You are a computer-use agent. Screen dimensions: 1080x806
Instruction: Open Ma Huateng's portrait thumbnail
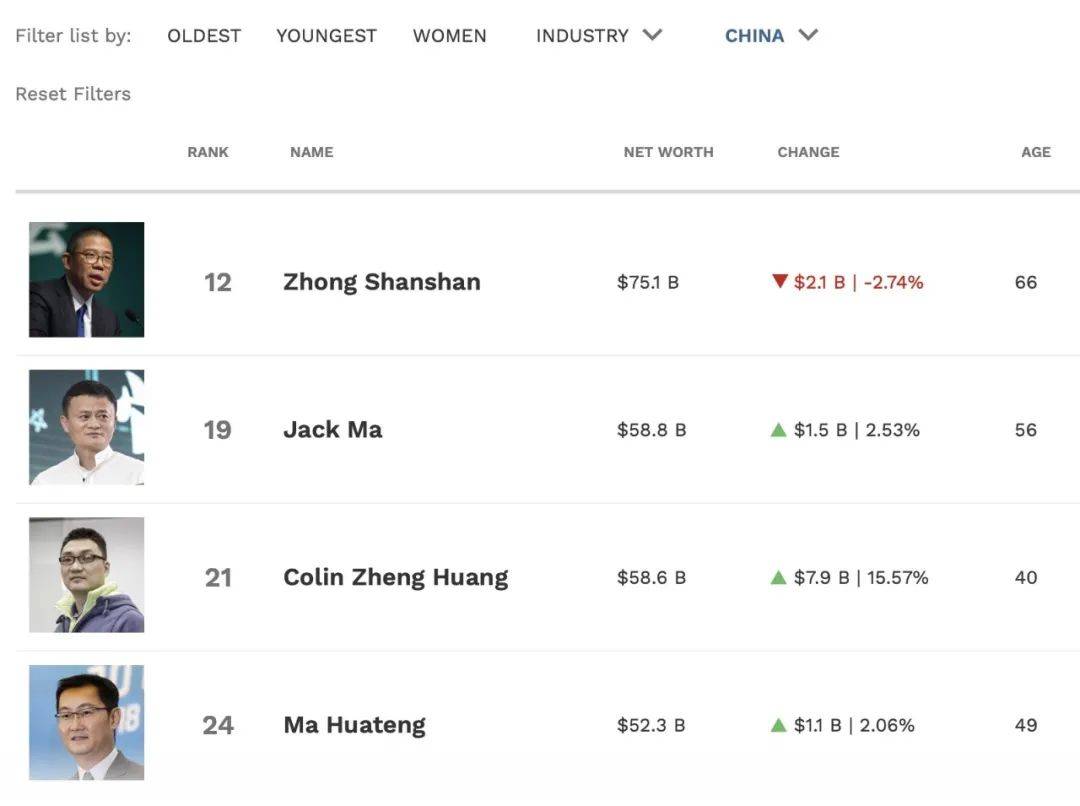[x=86, y=722]
